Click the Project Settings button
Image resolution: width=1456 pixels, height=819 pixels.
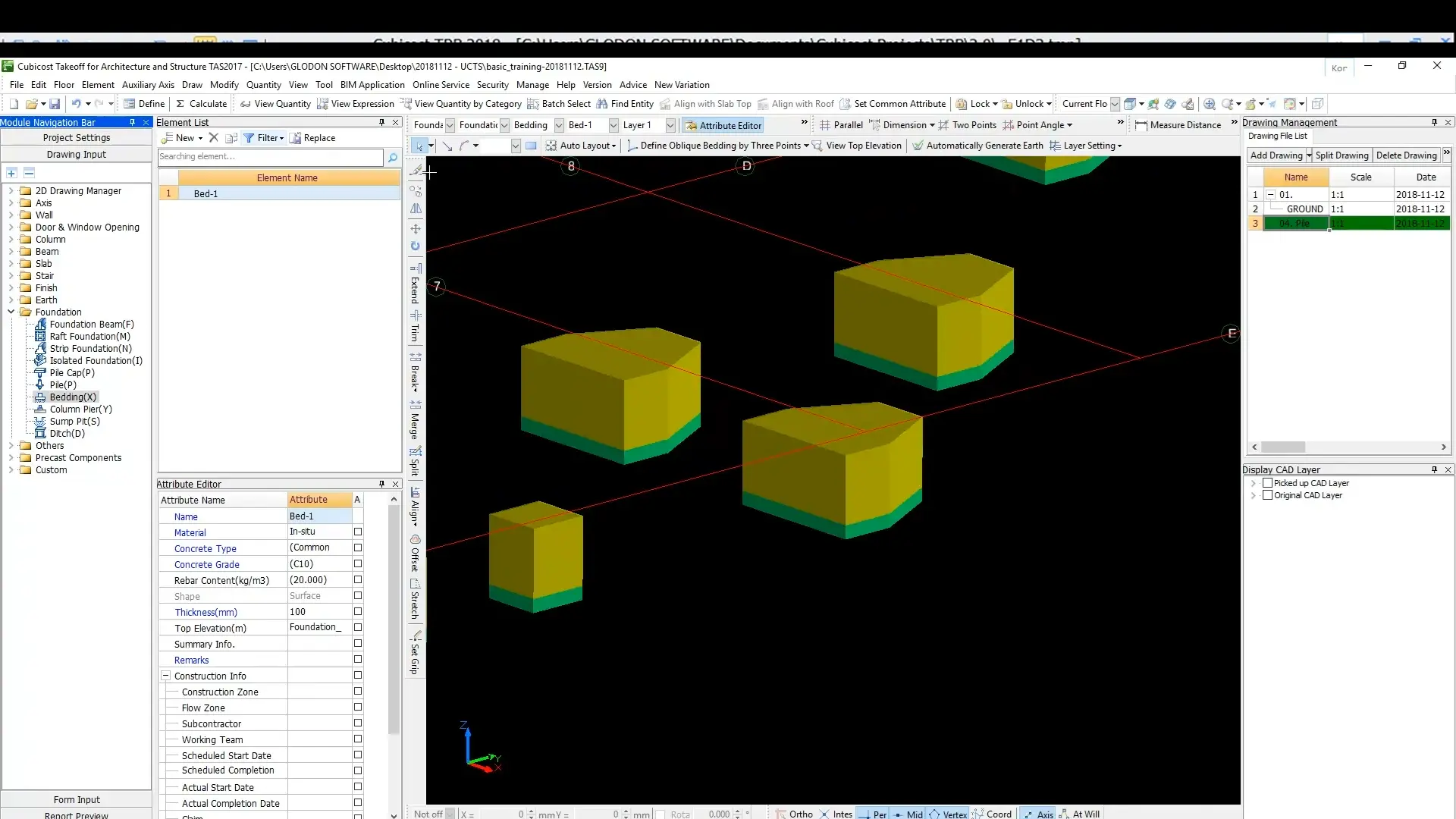point(77,137)
